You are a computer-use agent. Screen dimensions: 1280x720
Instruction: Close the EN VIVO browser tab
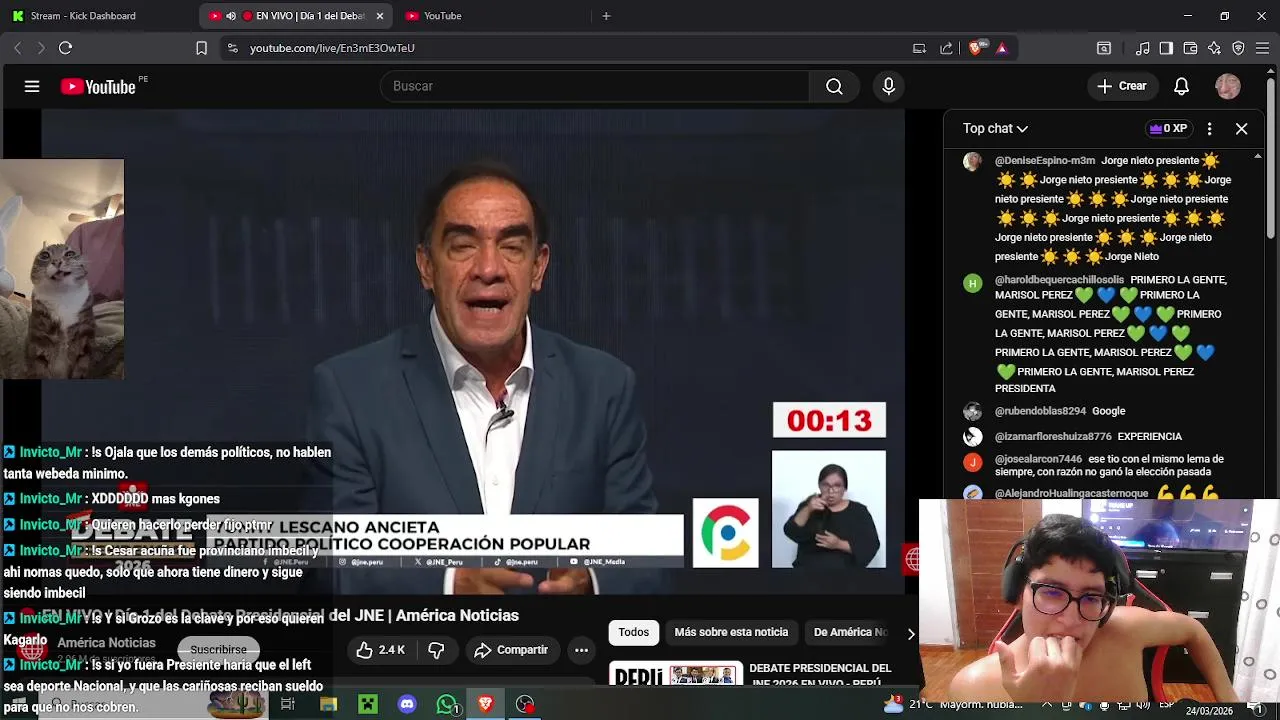click(380, 16)
